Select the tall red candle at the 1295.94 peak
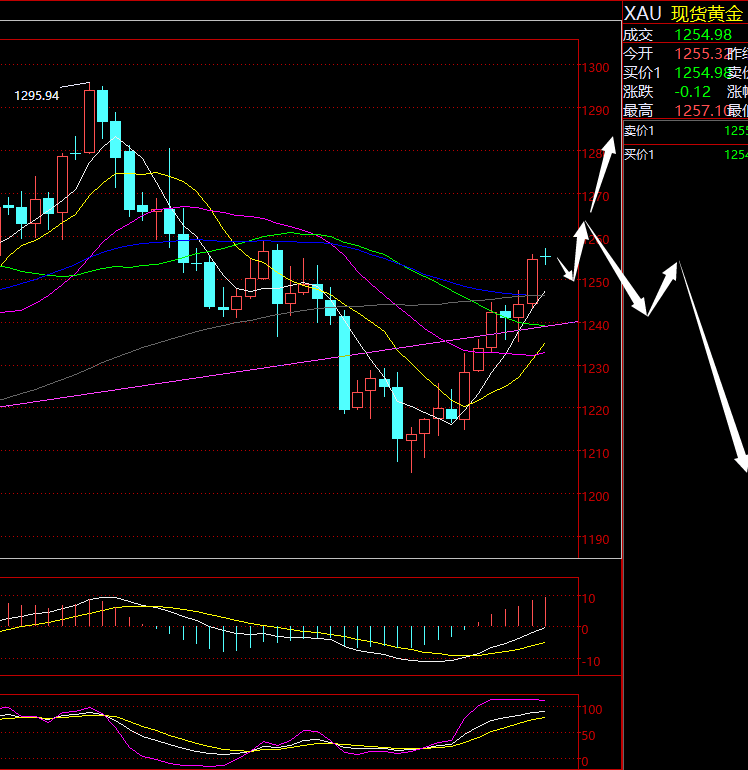Viewport: 748px width, 770px height. click(89, 121)
